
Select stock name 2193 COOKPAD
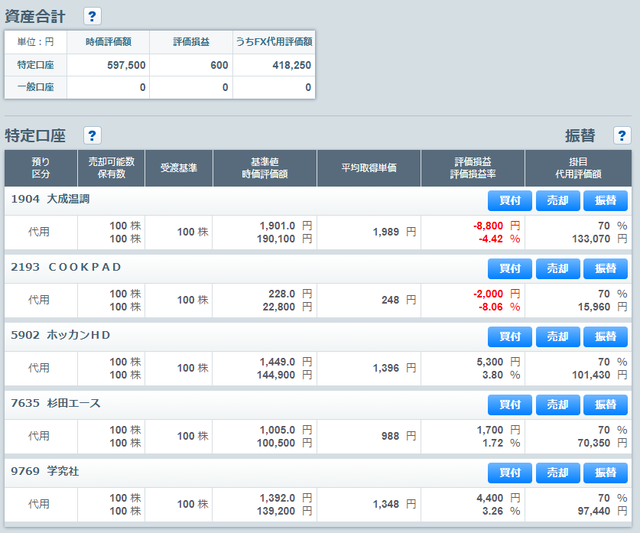pos(66,267)
